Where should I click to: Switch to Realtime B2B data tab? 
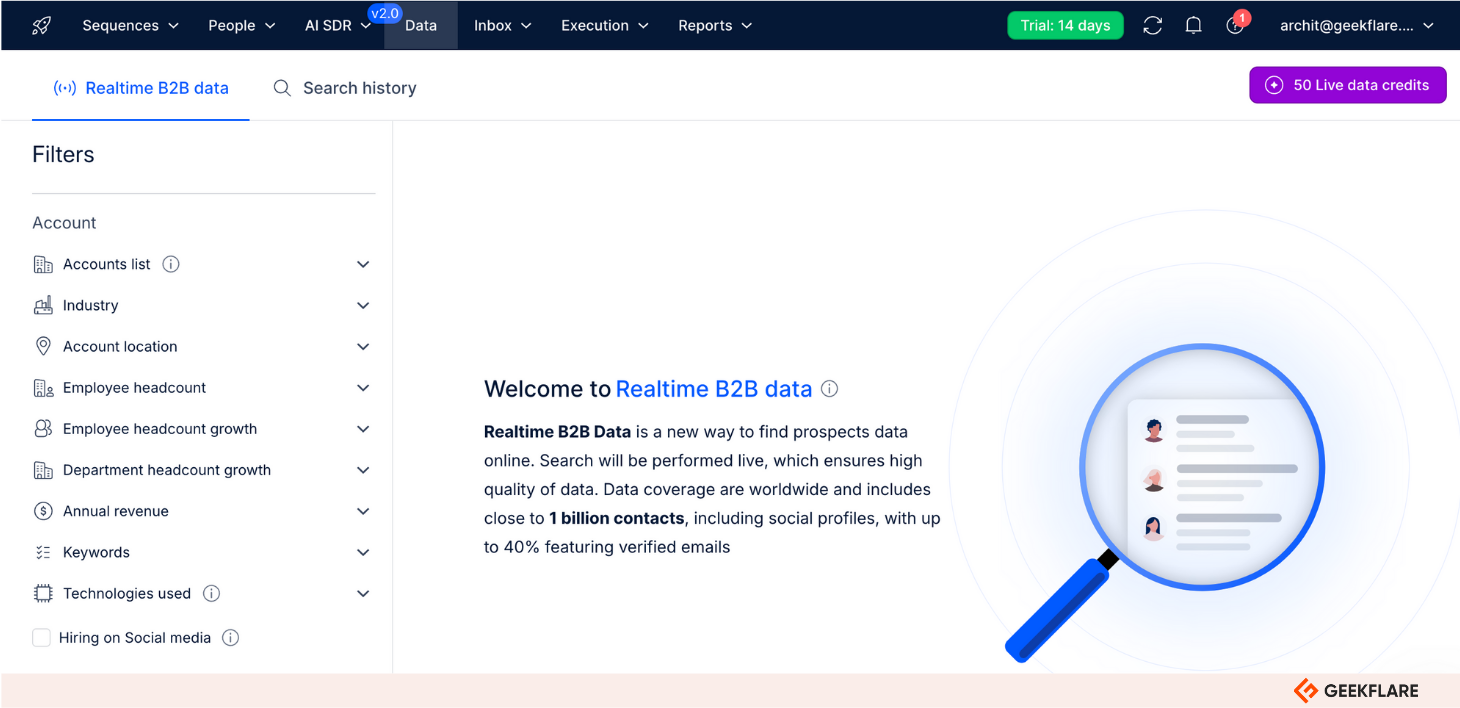coord(141,88)
